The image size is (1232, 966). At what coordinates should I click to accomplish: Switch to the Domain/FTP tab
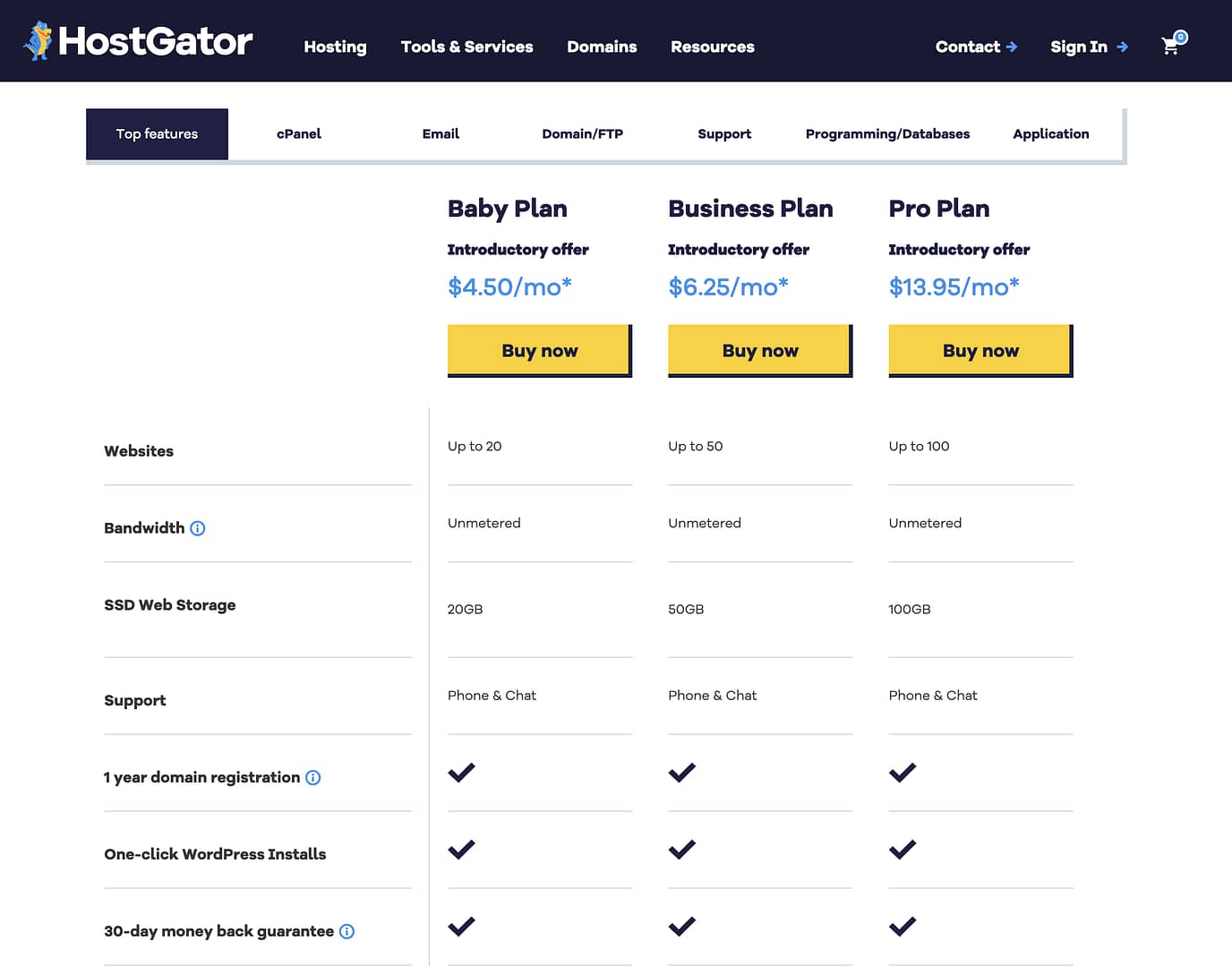pyautogui.click(x=583, y=134)
